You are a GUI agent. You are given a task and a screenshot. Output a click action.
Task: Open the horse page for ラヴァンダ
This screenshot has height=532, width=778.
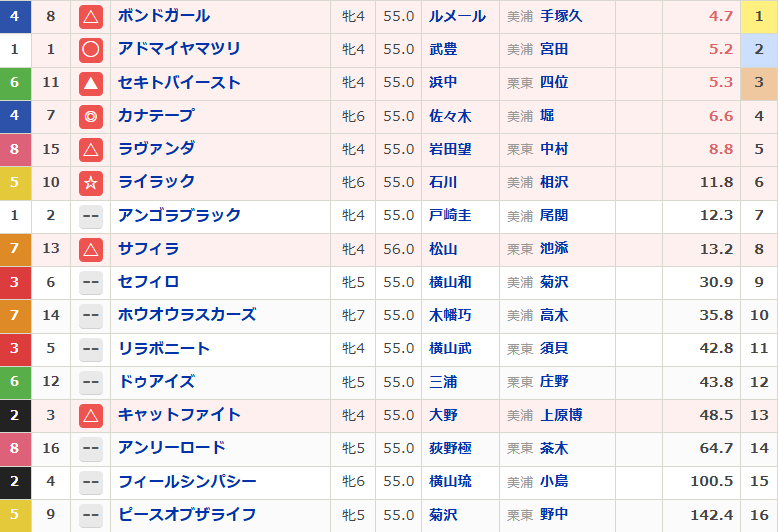(x=156, y=149)
